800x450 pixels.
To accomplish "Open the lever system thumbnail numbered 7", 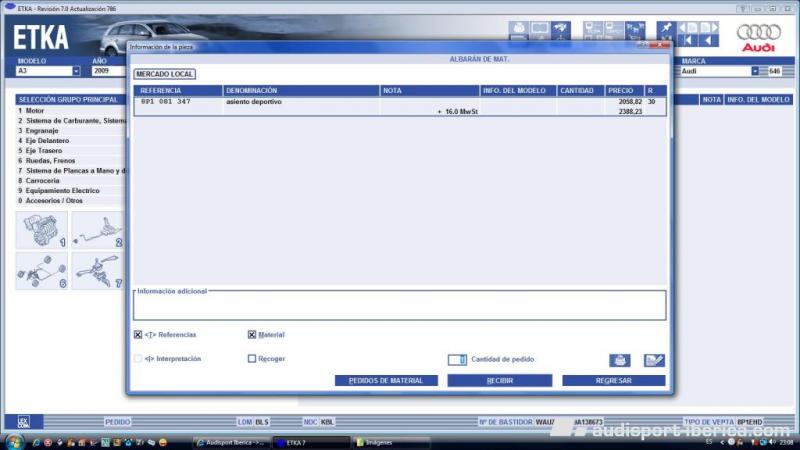I will [x=97, y=271].
